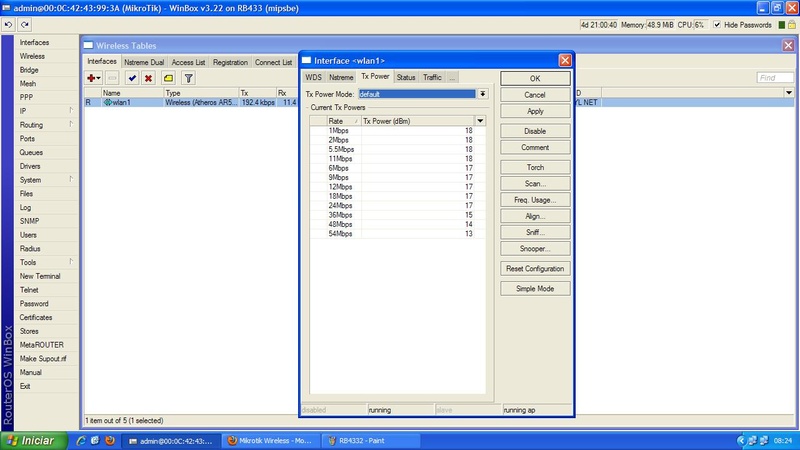Switch to Traffic tab
The image size is (800, 450).
coord(432,77)
